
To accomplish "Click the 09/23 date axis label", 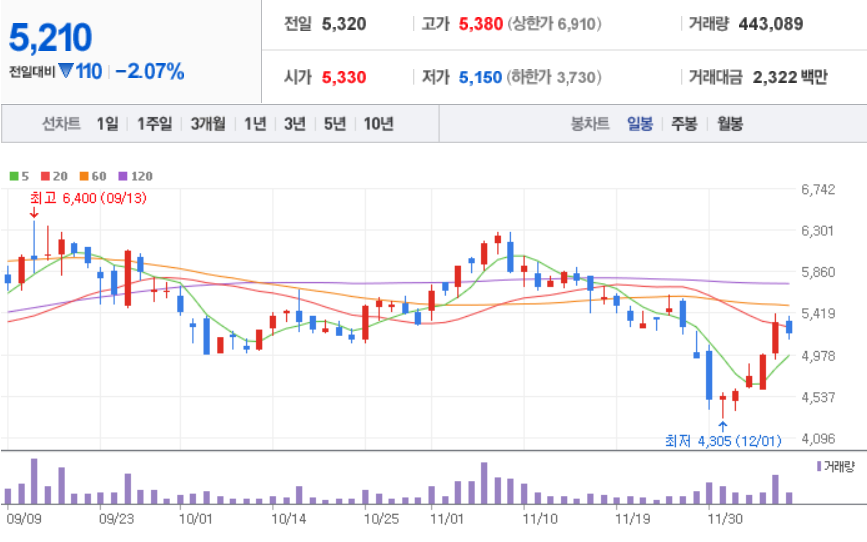I will point(116,519).
